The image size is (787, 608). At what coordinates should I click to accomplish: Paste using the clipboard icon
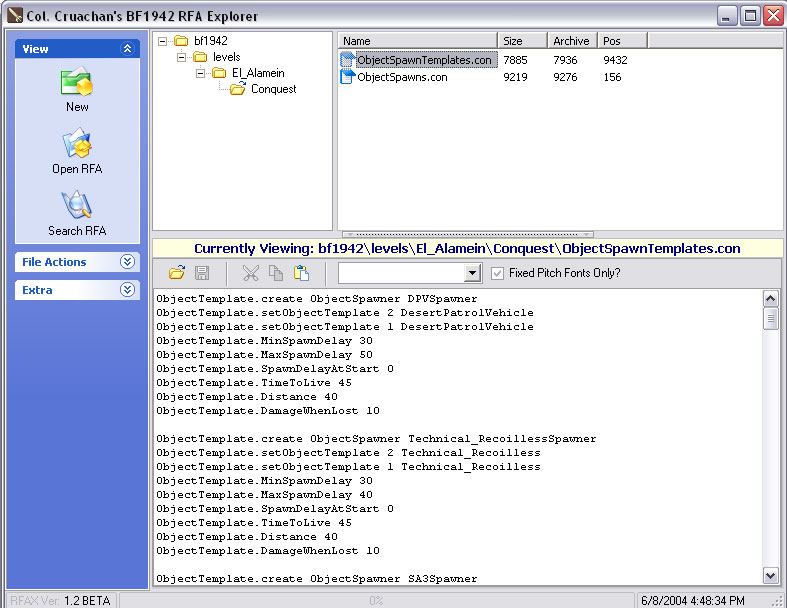[x=301, y=273]
